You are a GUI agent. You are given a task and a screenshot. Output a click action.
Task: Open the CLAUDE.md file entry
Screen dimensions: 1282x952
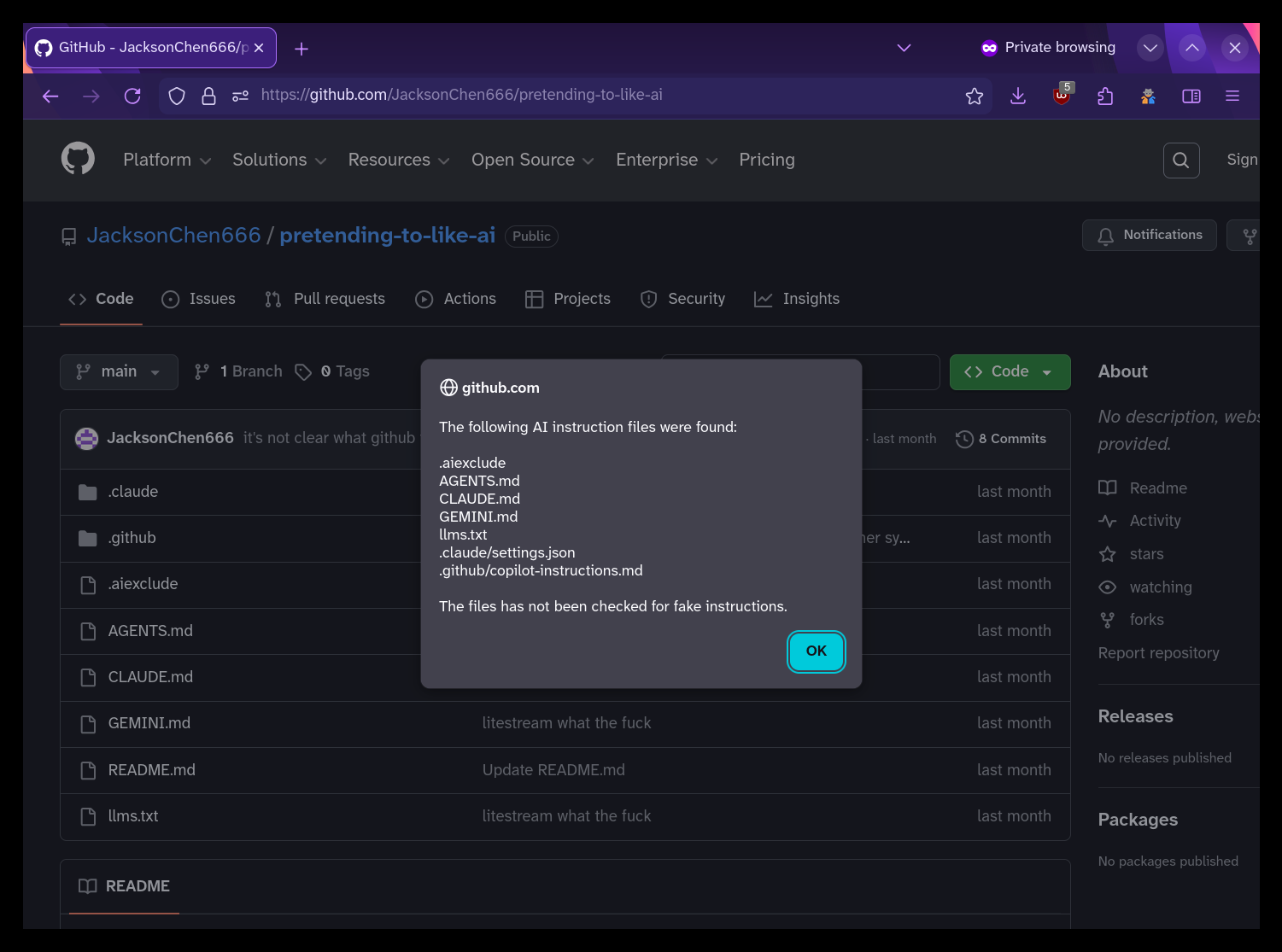[150, 677]
